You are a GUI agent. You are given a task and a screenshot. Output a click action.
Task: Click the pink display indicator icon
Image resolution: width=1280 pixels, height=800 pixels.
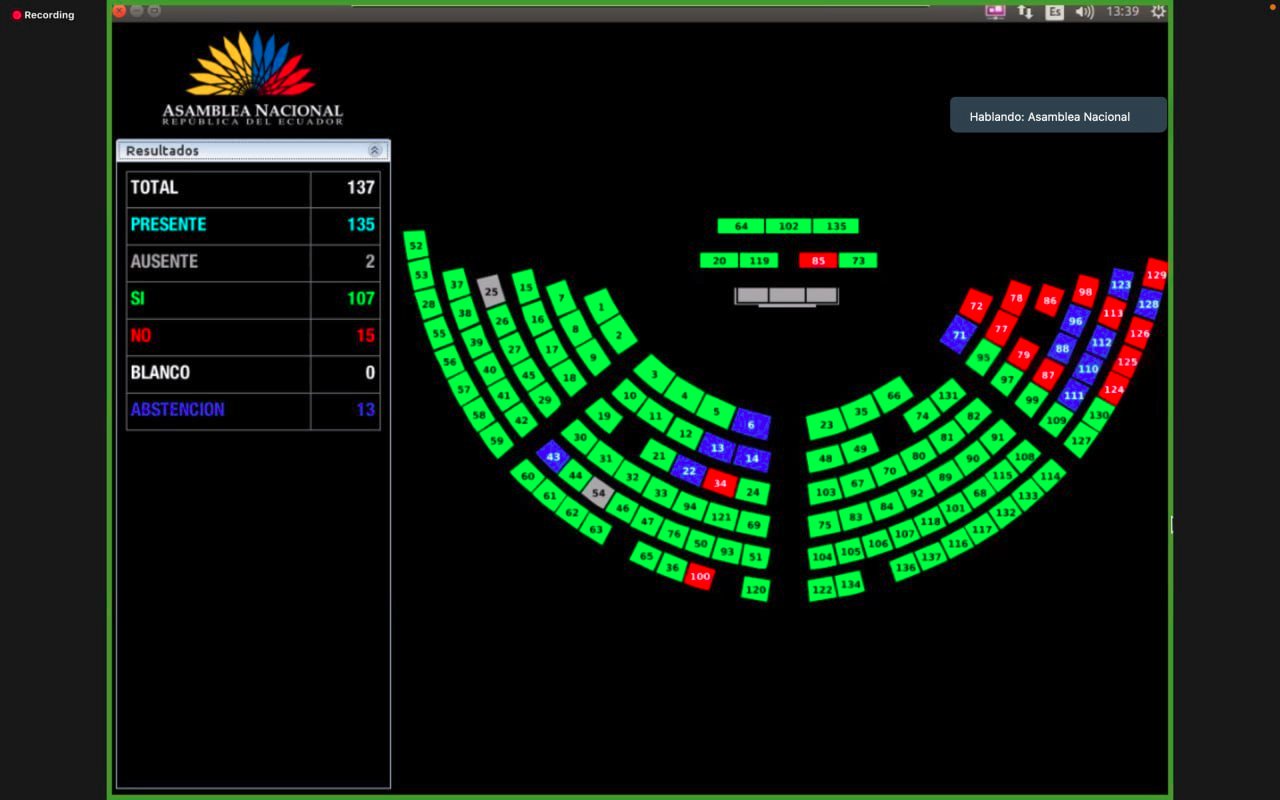995,12
